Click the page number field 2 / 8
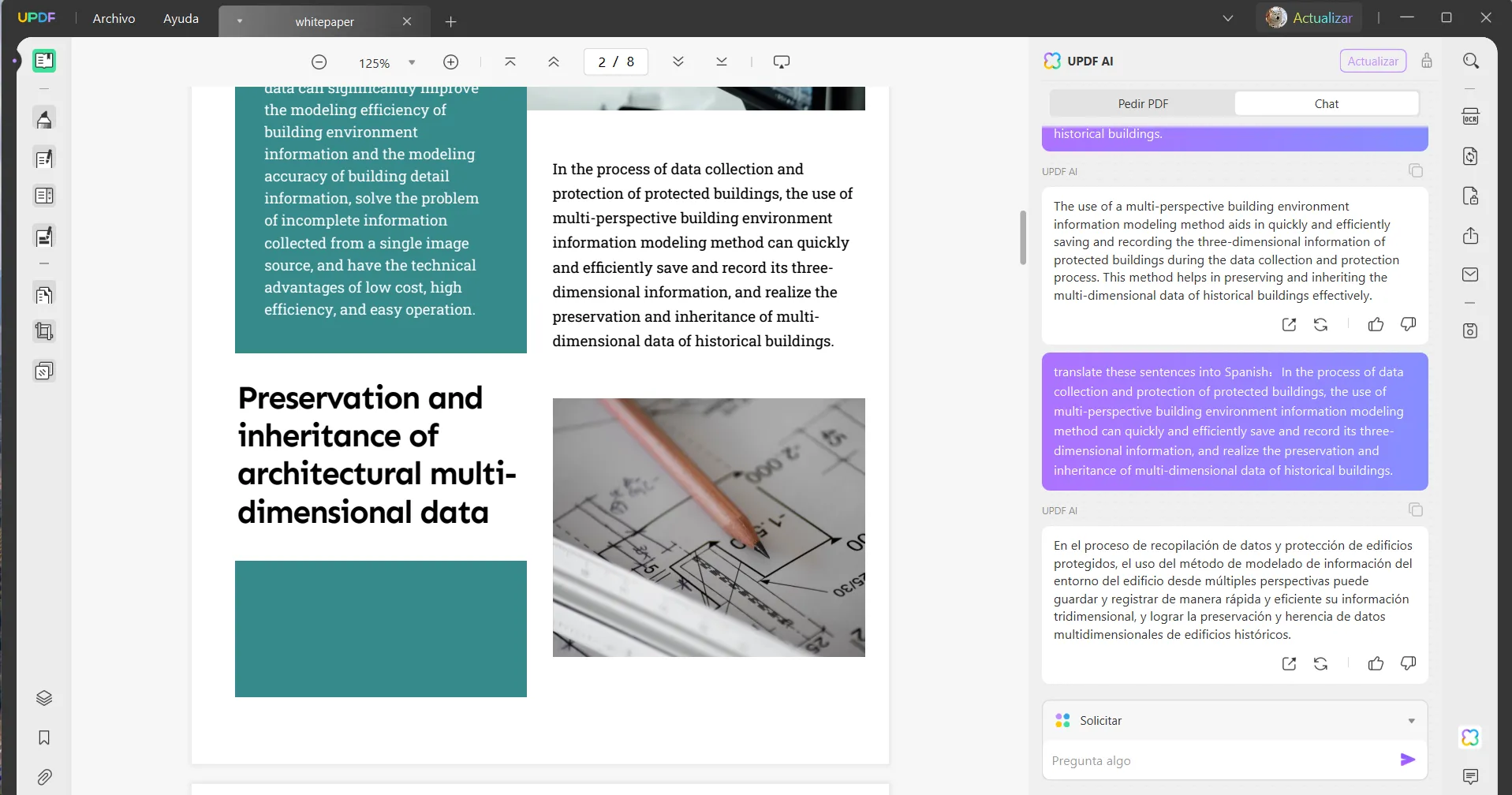Screen dimensions: 1512x795 pyautogui.click(x=616, y=62)
